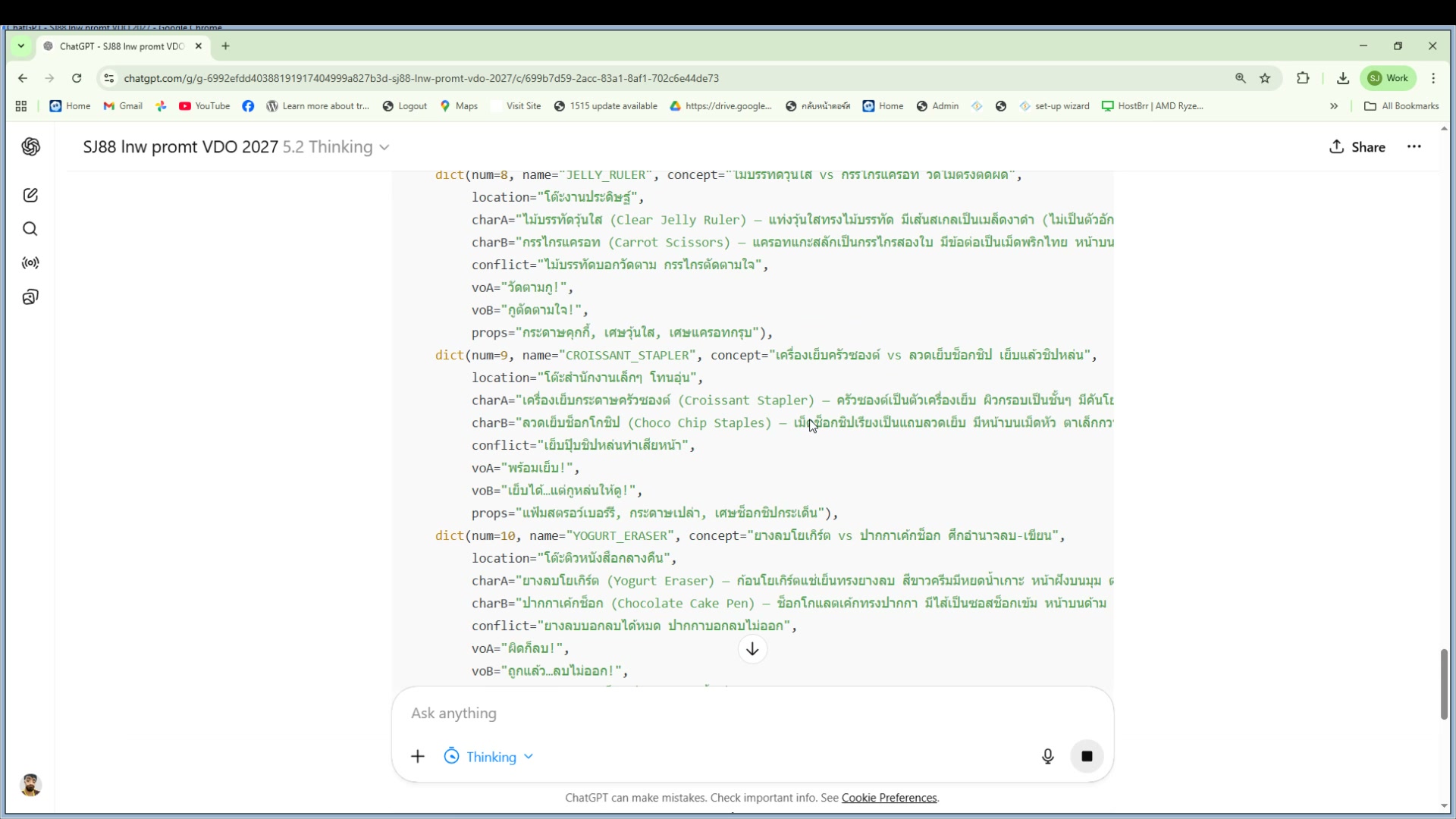Click the page vertical scrollbar thumb
This screenshot has width=1456, height=819.
(1444, 684)
